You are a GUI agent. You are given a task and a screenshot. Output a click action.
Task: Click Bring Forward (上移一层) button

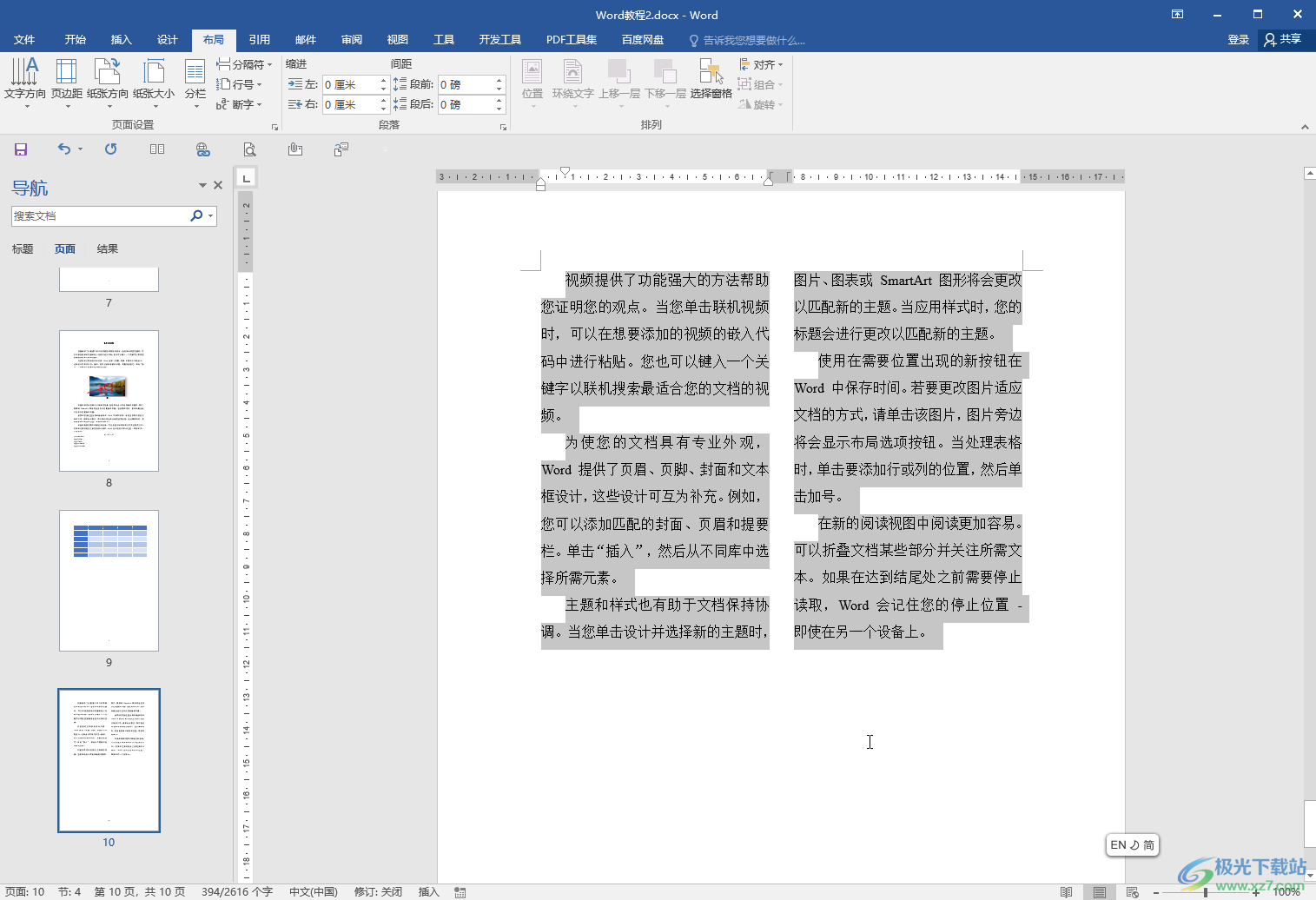pos(619,83)
